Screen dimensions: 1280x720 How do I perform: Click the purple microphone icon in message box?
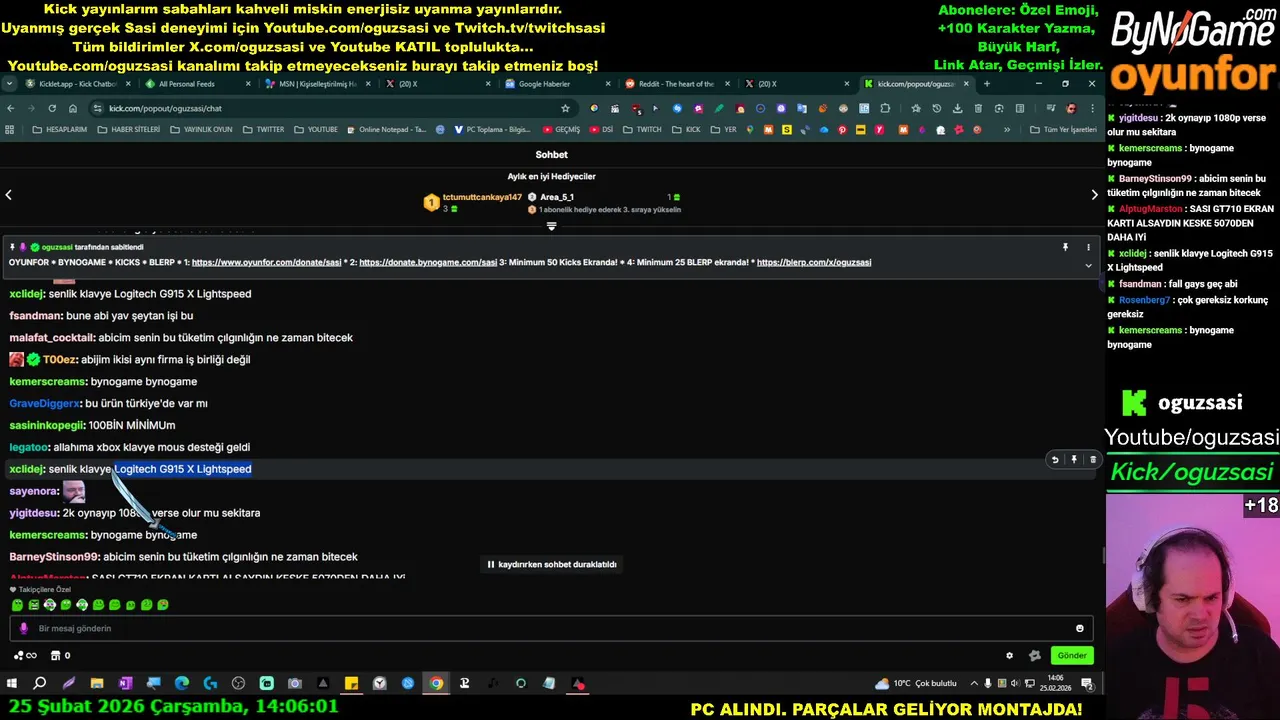tap(24, 628)
